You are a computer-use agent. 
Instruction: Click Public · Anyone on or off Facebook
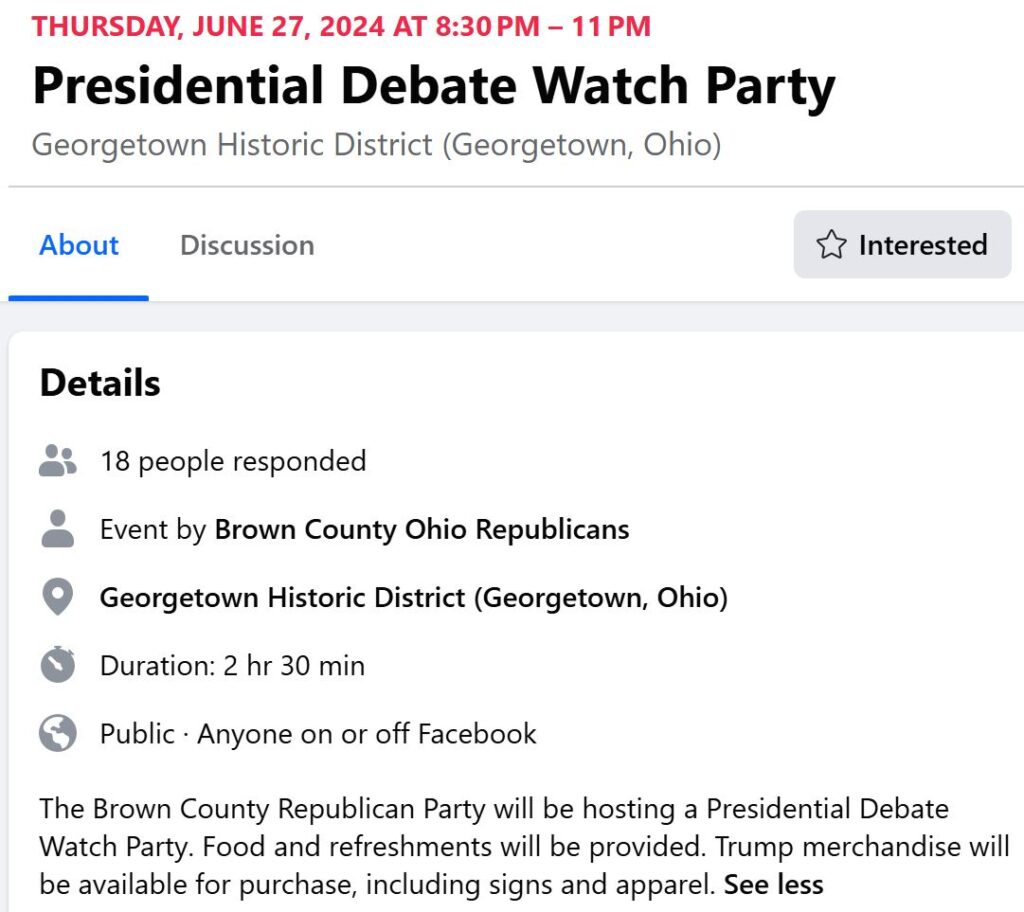[x=318, y=734]
